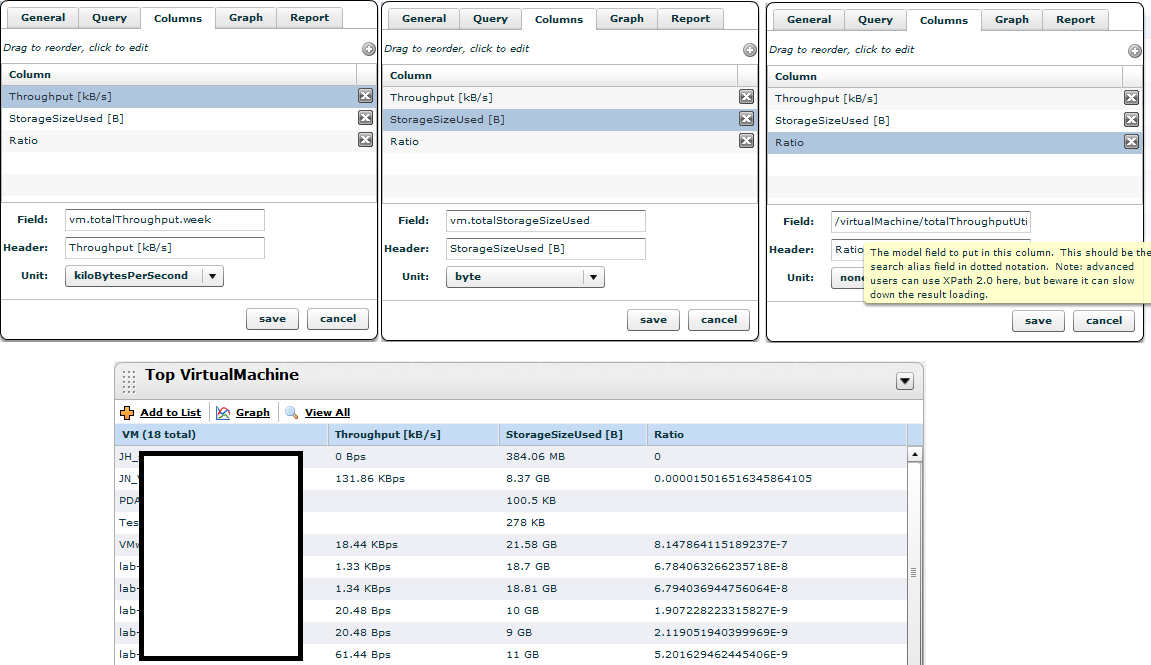Switch to Graph tab in left panel
Image resolution: width=1151 pixels, height=665 pixels.
(x=246, y=18)
